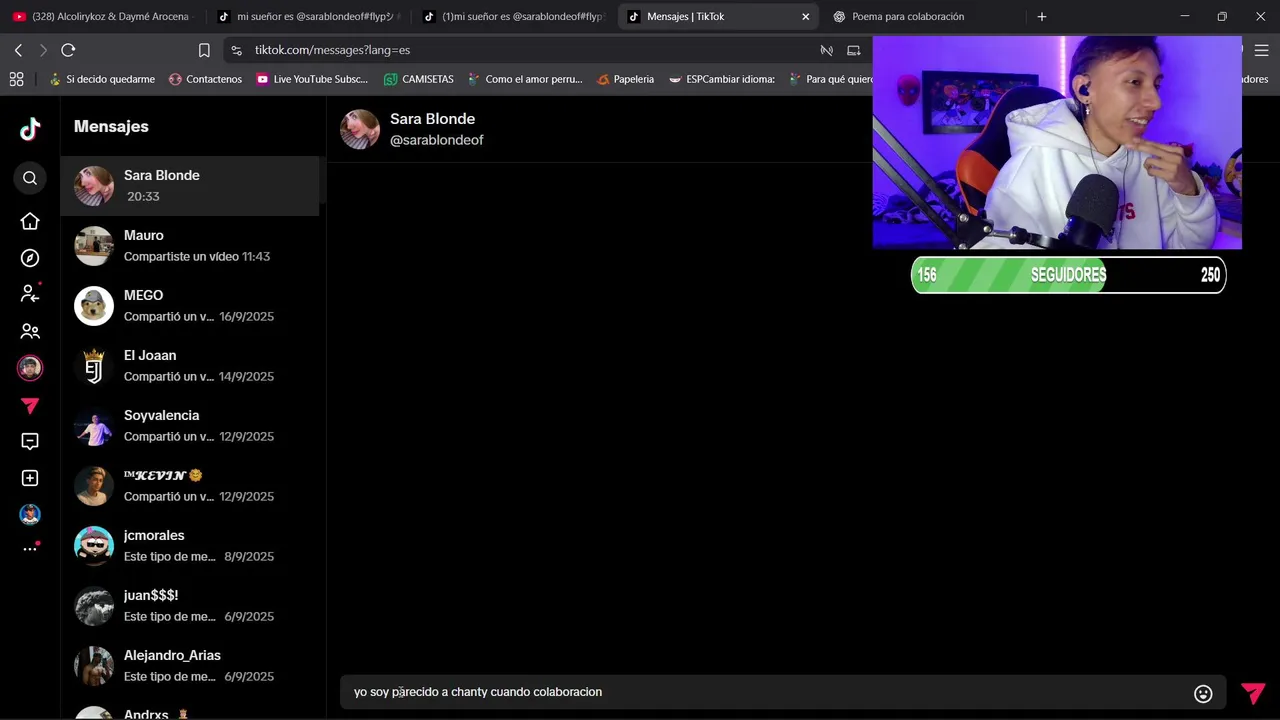Open 'Para qué quiero' bookmark

[830, 79]
